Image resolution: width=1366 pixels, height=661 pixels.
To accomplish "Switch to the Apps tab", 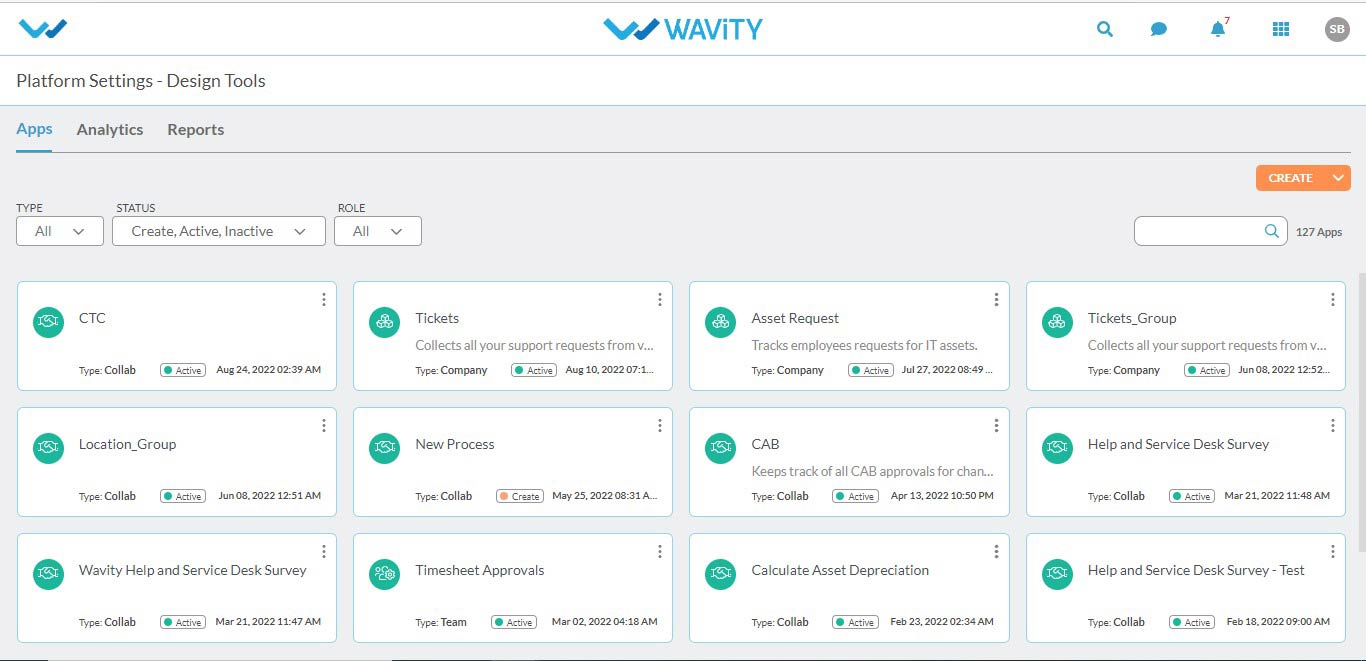I will click(x=34, y=129).
